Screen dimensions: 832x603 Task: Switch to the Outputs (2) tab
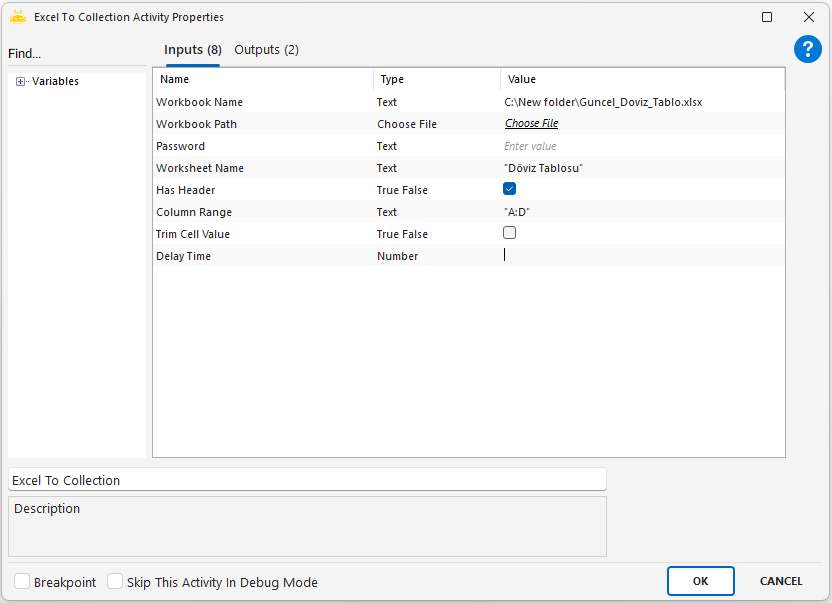click(x=266, y=50)
